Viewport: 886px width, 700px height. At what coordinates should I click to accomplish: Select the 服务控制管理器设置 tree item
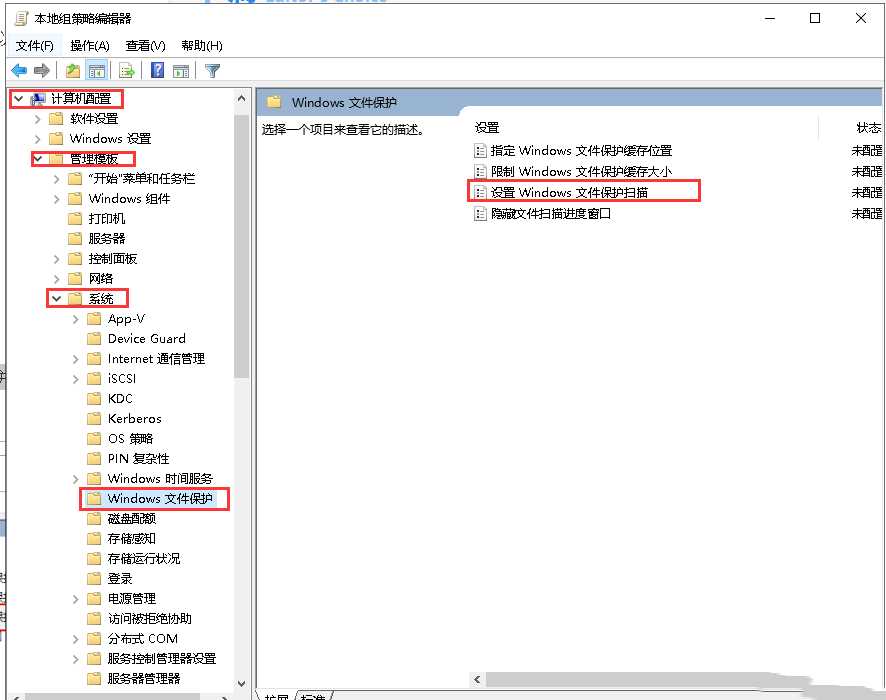[162, 659]
